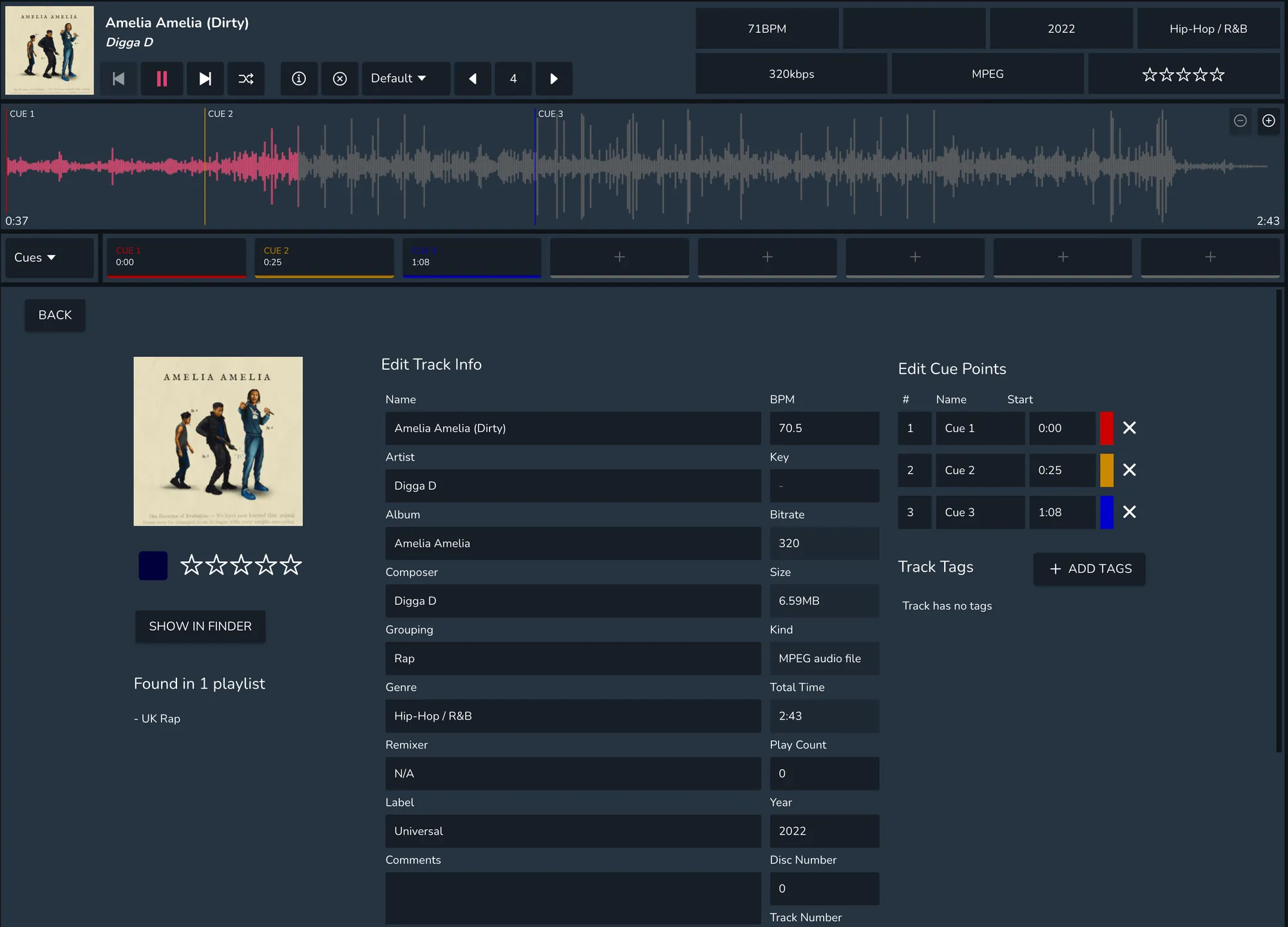
Task: Click SHOW IN FINDER button
Action: (x=200, y=626)
